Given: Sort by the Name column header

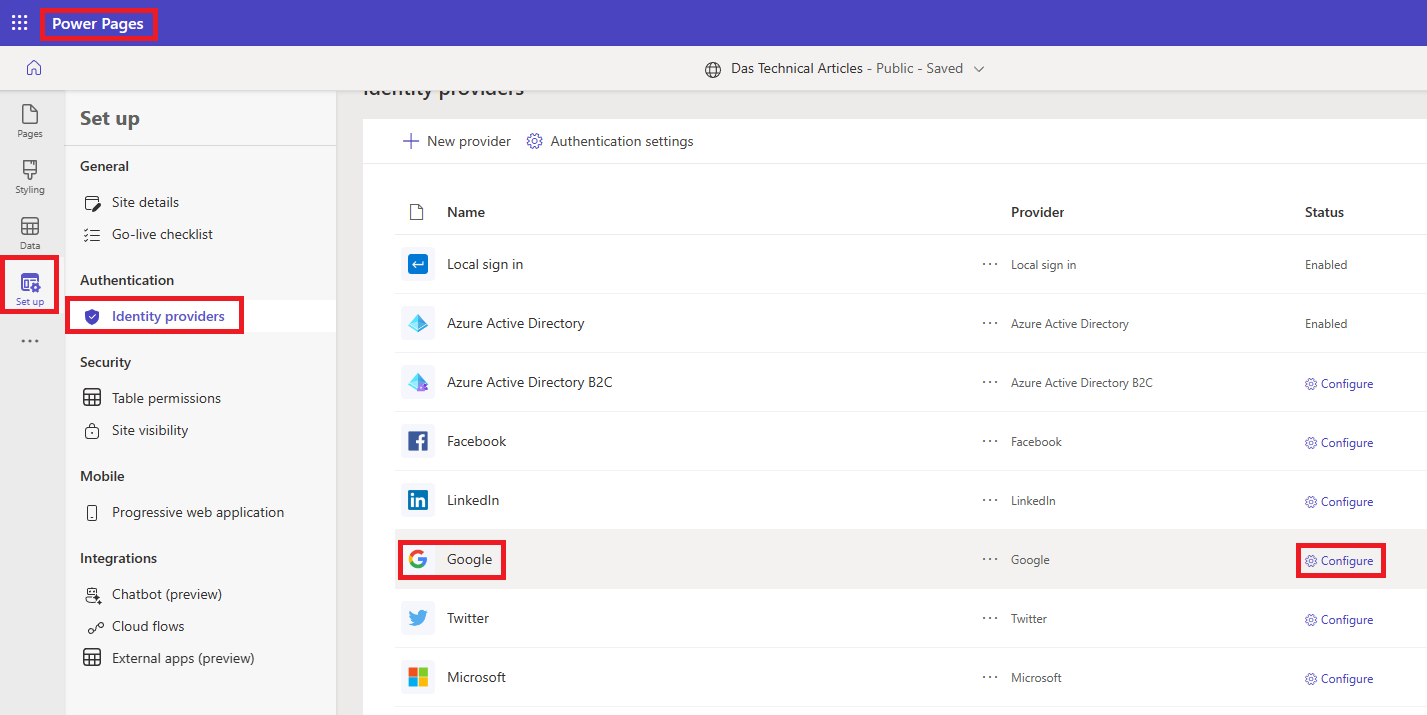Looking at the screenshot, I should 466,212.
